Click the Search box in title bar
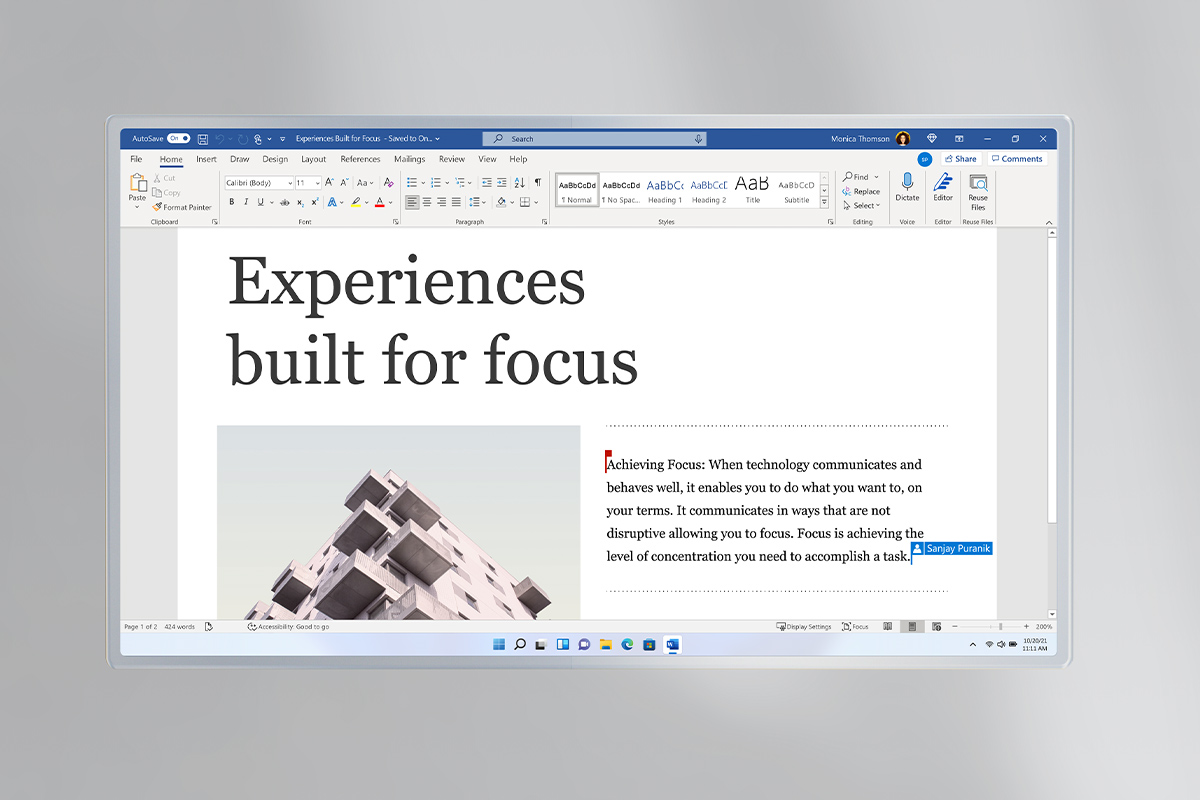This screenshot has height=800, width=1200. 594,139
